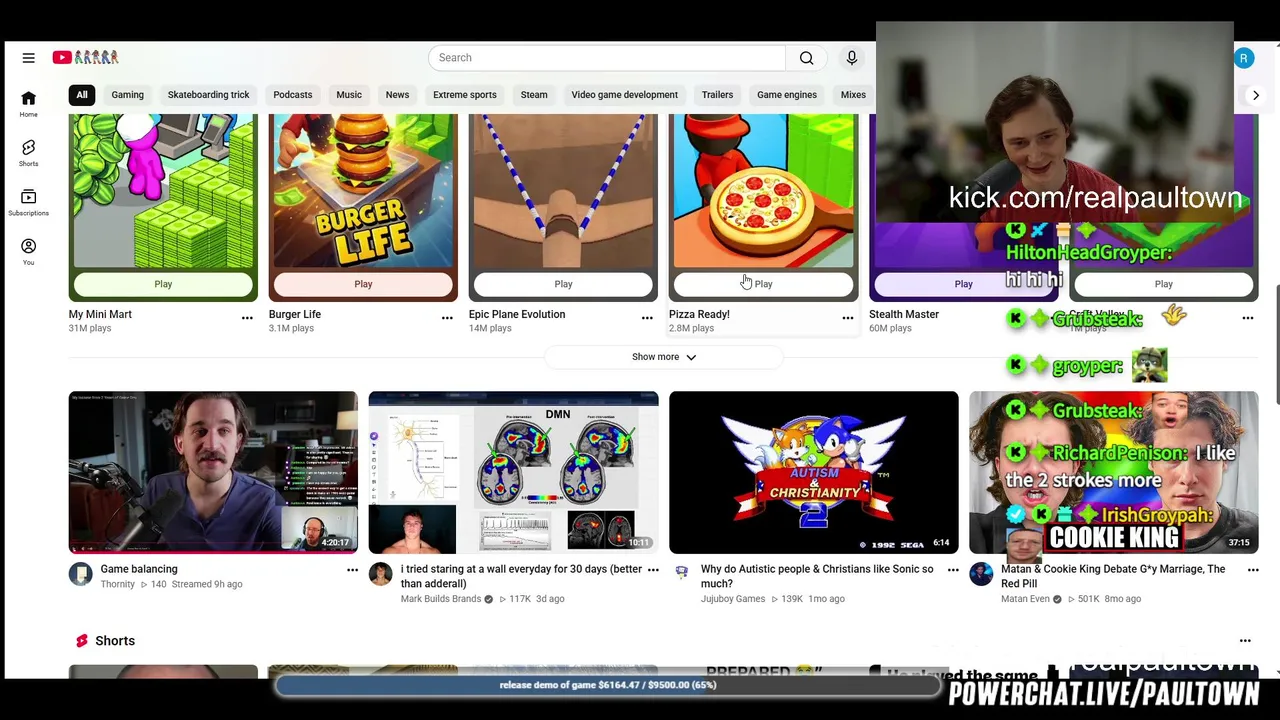The width and height of the screenshot is (1280, 720).
Task: Open Jujuboy Games channel avatar
Action: click(x=681, y=572)
